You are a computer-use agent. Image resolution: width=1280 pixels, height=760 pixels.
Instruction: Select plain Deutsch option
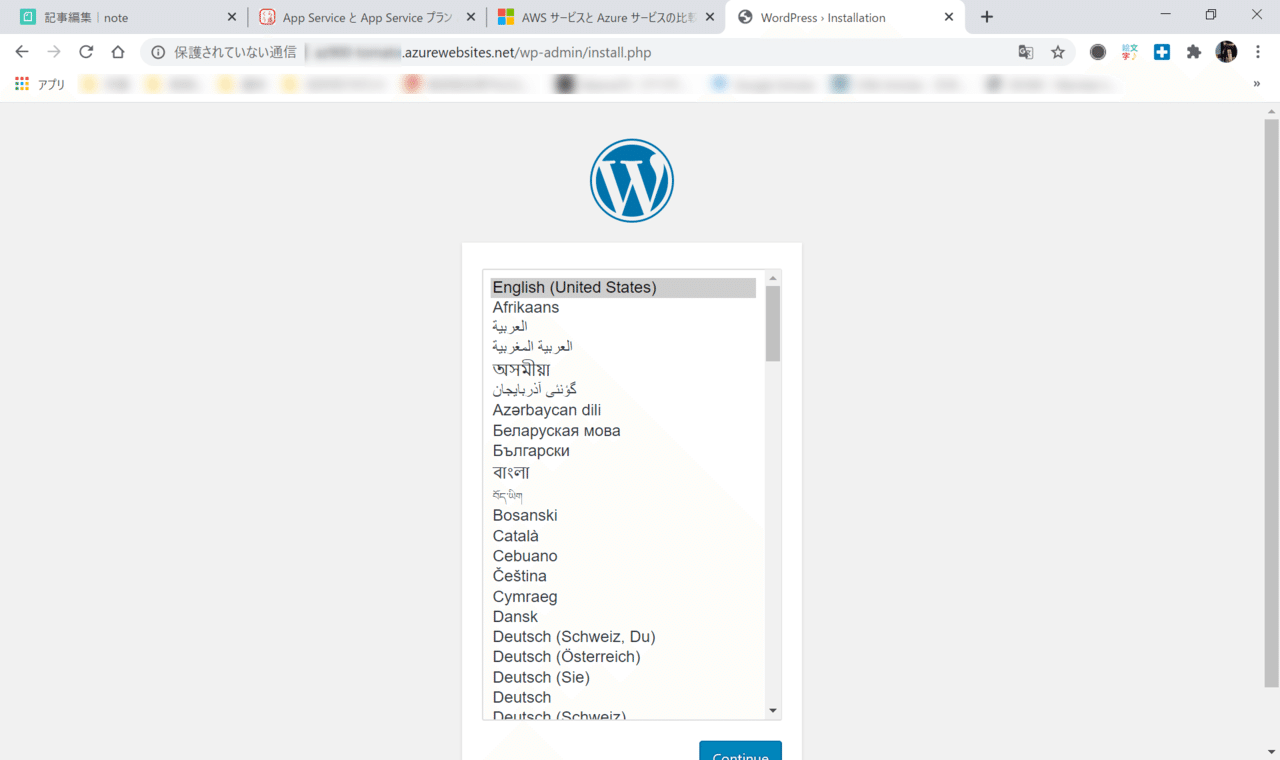[623, 697]
